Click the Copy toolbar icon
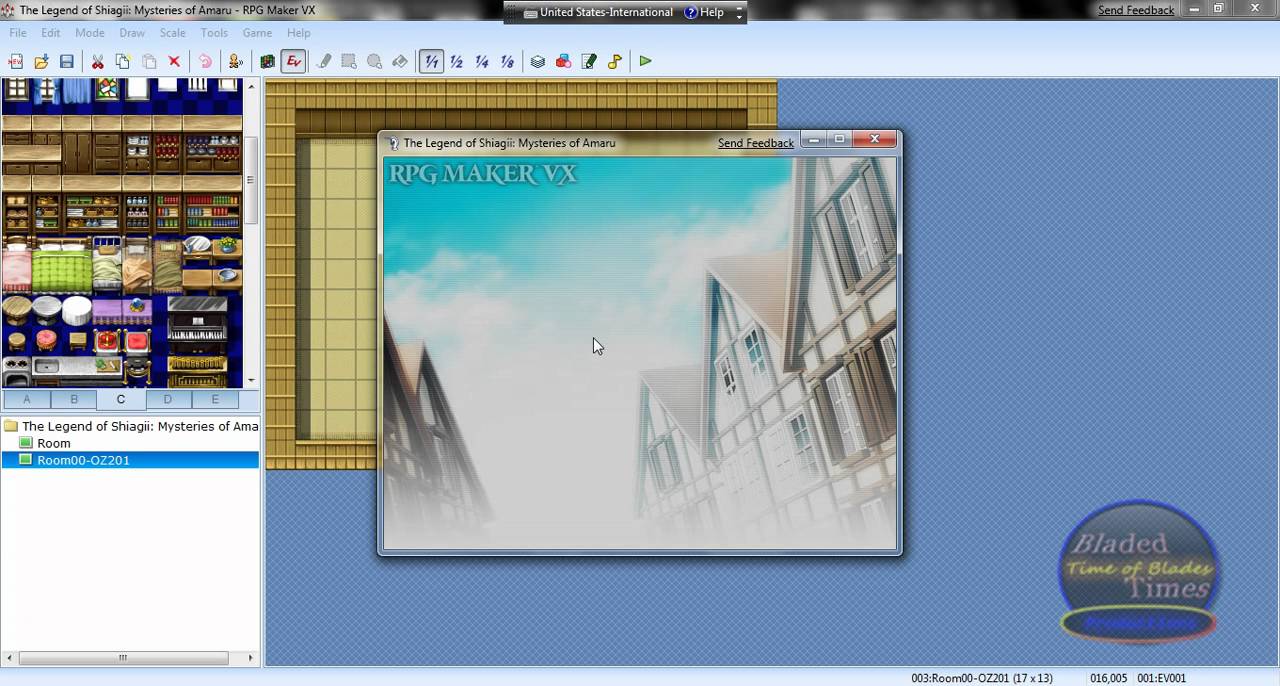The image size is (1280, 686). (x=123, y=61)
